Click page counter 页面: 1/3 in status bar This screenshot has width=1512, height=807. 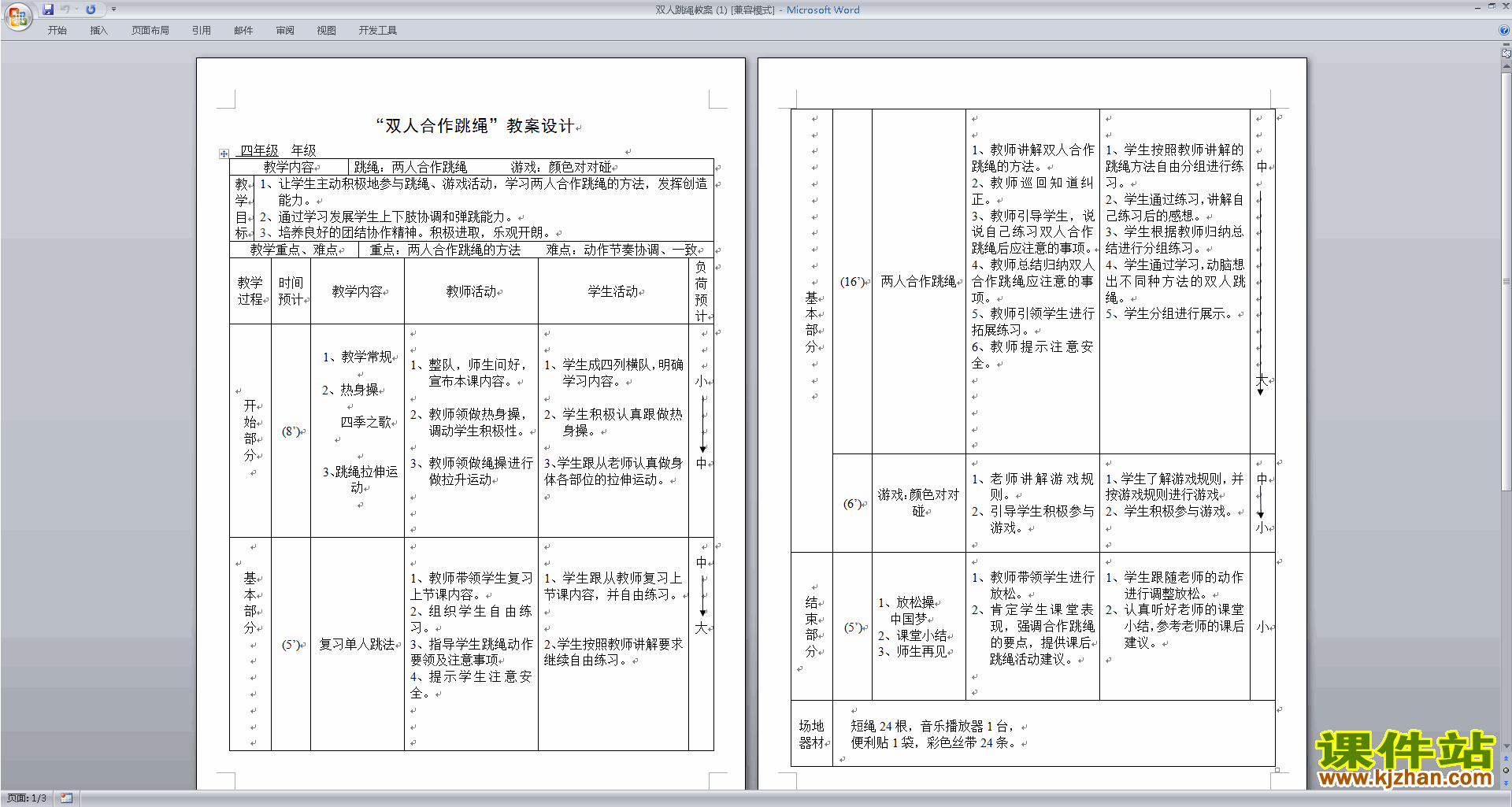pyautogui.click(x=27, y=798)
